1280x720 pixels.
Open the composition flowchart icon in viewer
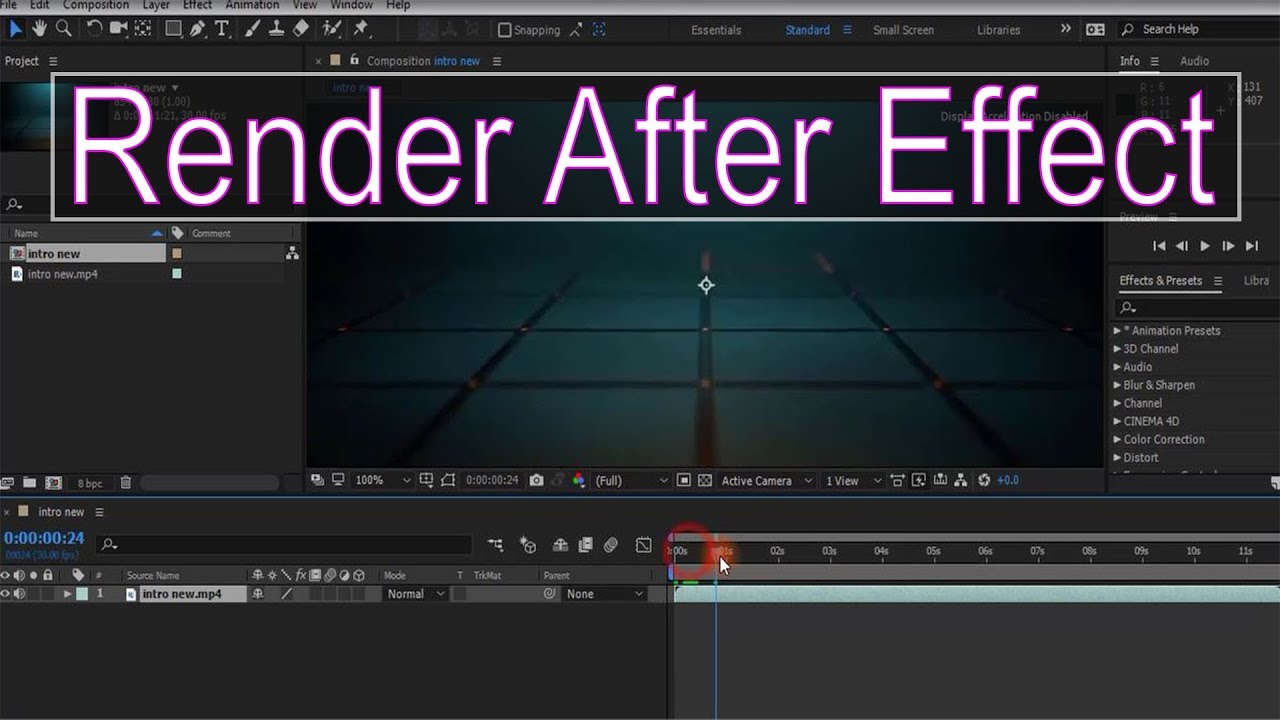coord(961,481)
